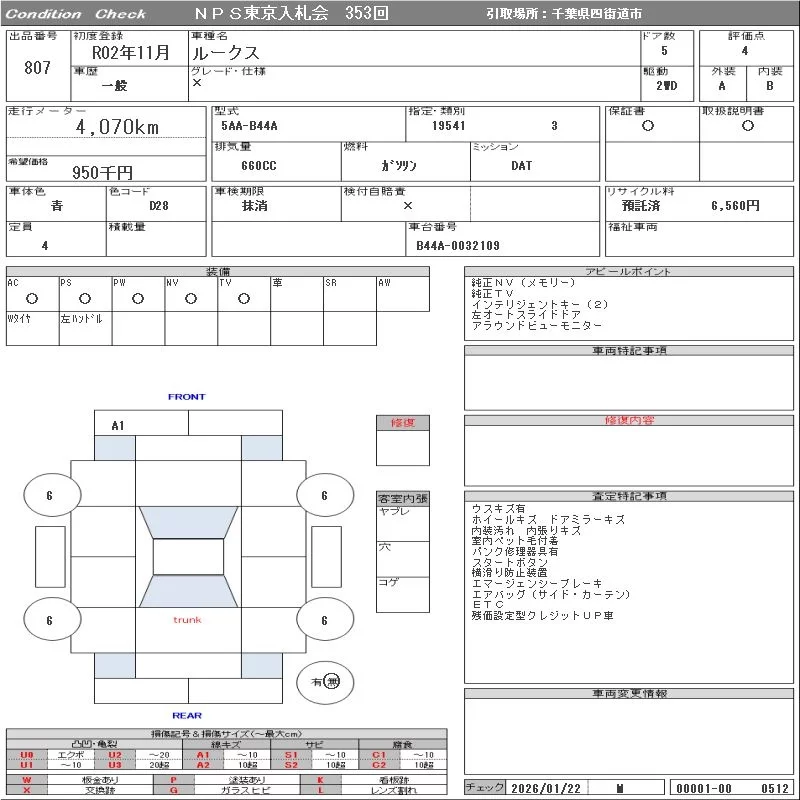
Task: Select the rear-right wheel circle
Action: coord(324,621)
